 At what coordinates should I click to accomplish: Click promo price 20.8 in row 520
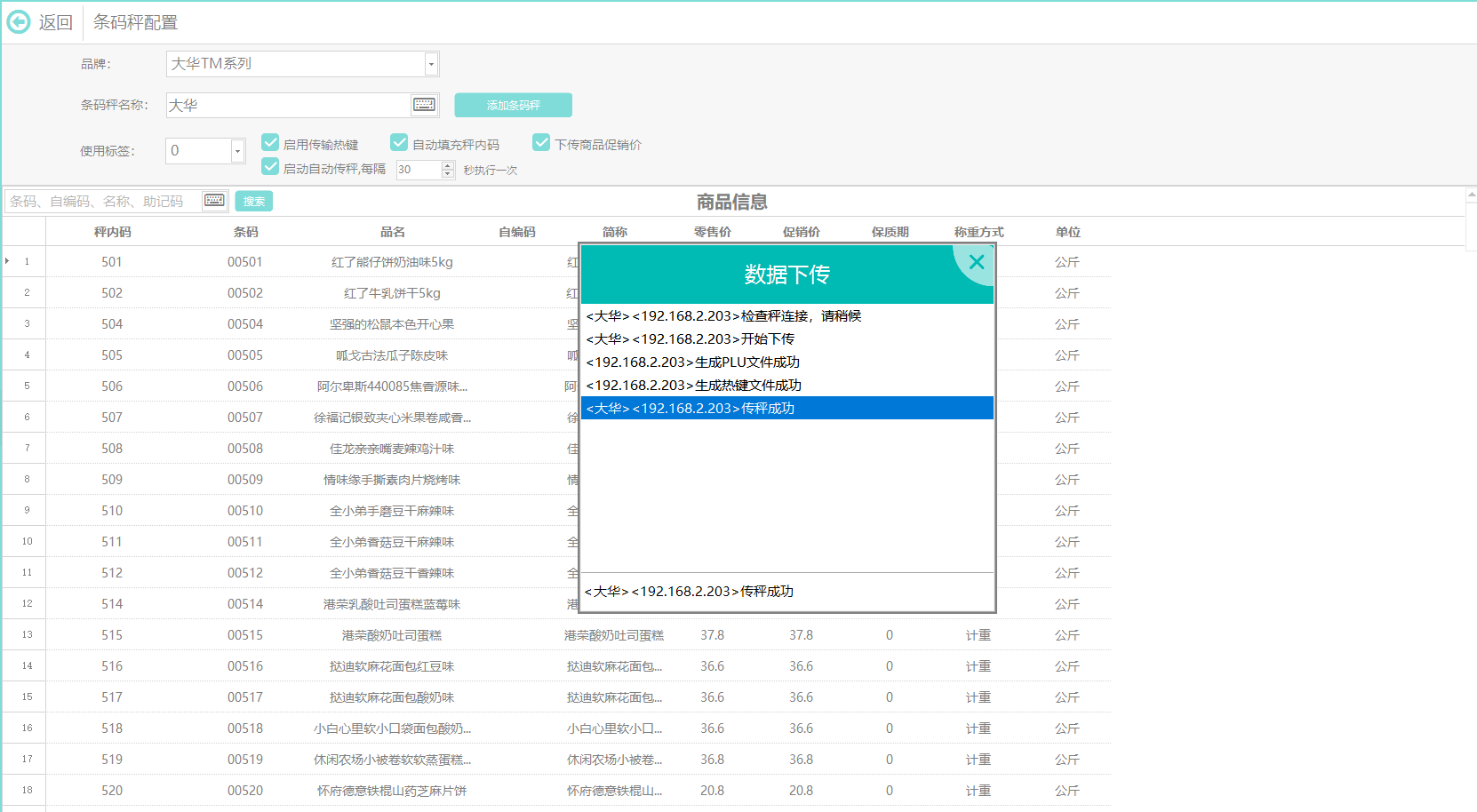pyautogui.click(x=801, y=791)
